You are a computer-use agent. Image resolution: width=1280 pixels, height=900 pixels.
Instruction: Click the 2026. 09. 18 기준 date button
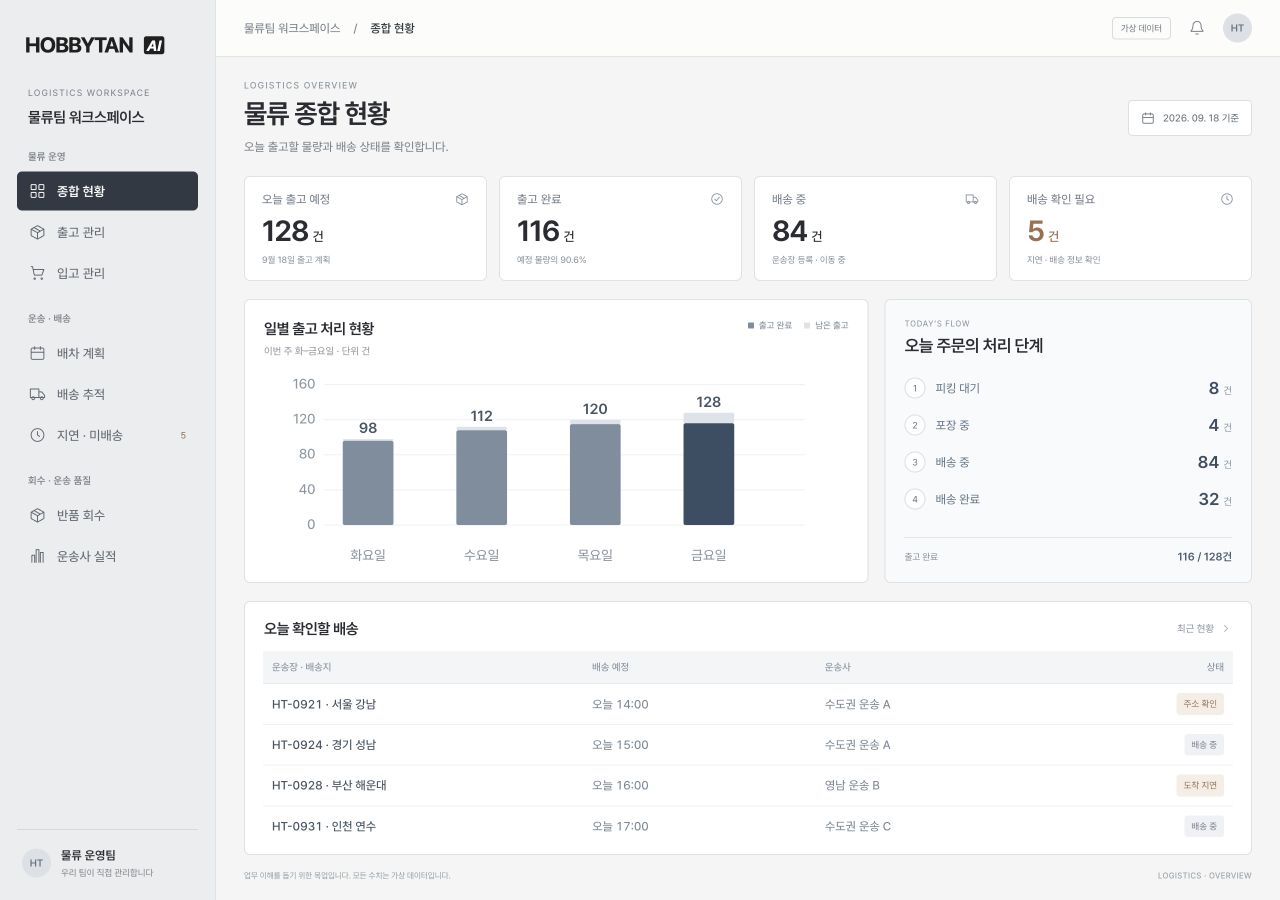1190,118
